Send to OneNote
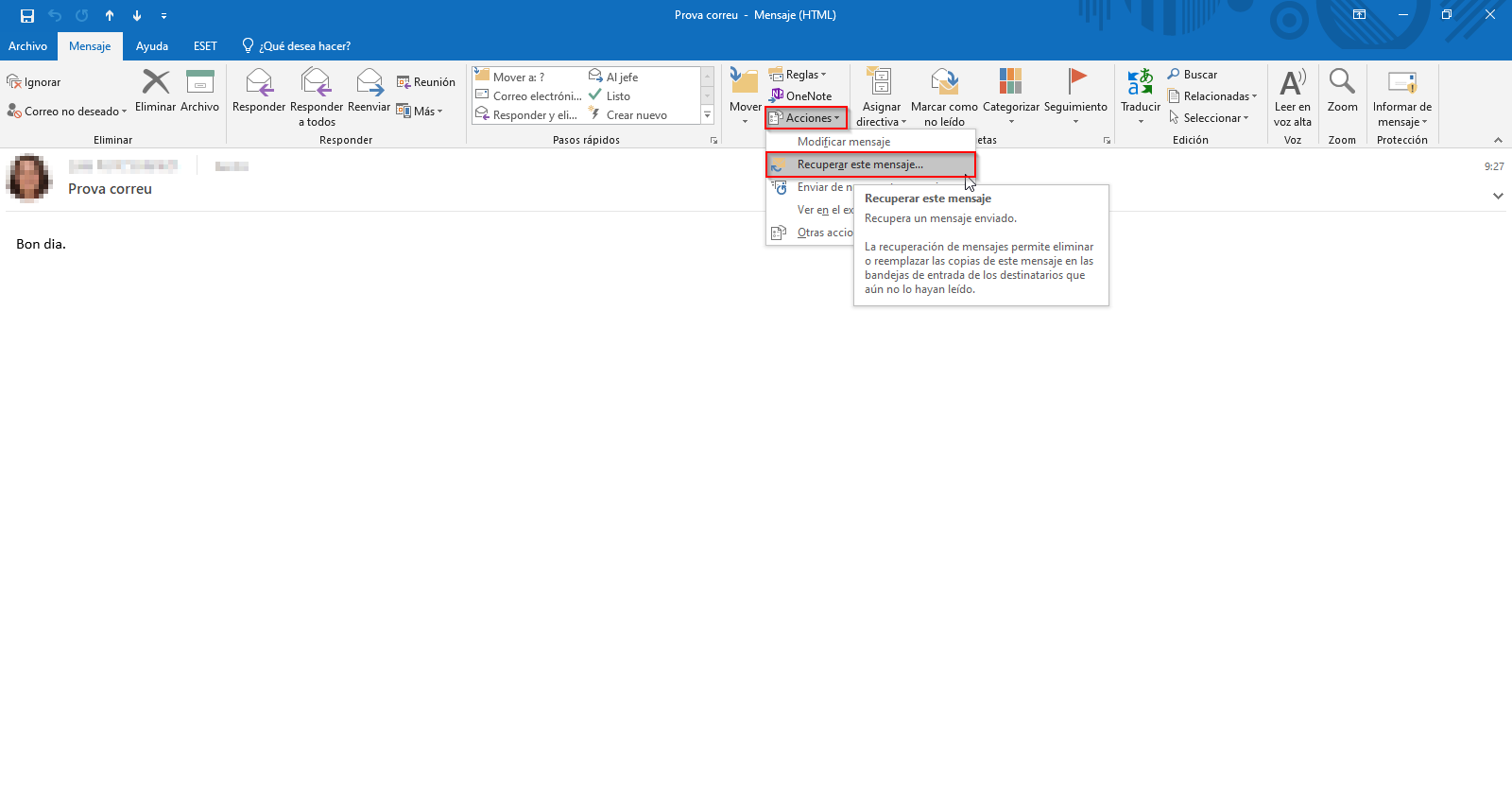Viewport: 1512px width, 811px height. pos(801,95)
